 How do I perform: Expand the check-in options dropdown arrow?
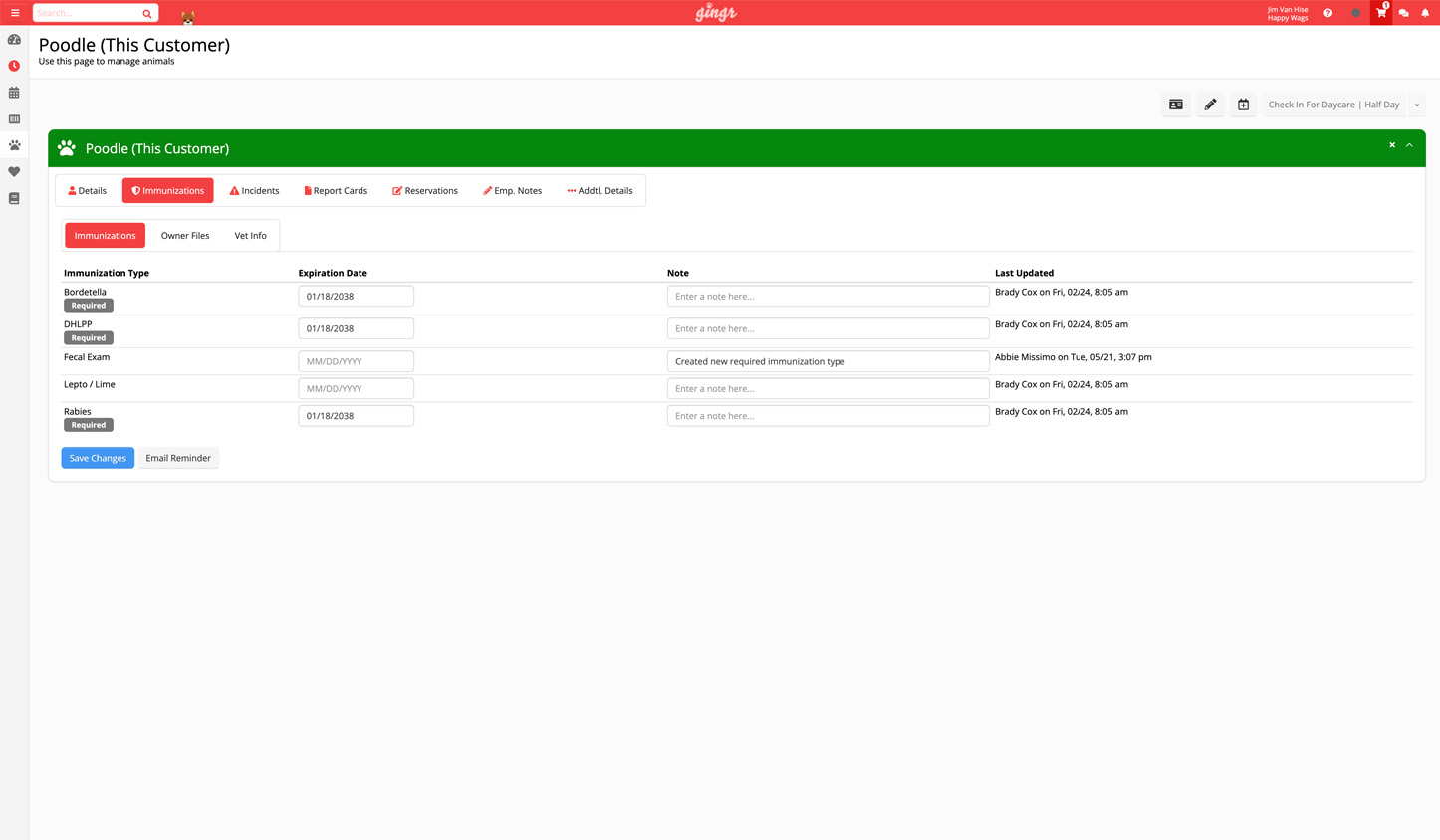[1417, 105]
